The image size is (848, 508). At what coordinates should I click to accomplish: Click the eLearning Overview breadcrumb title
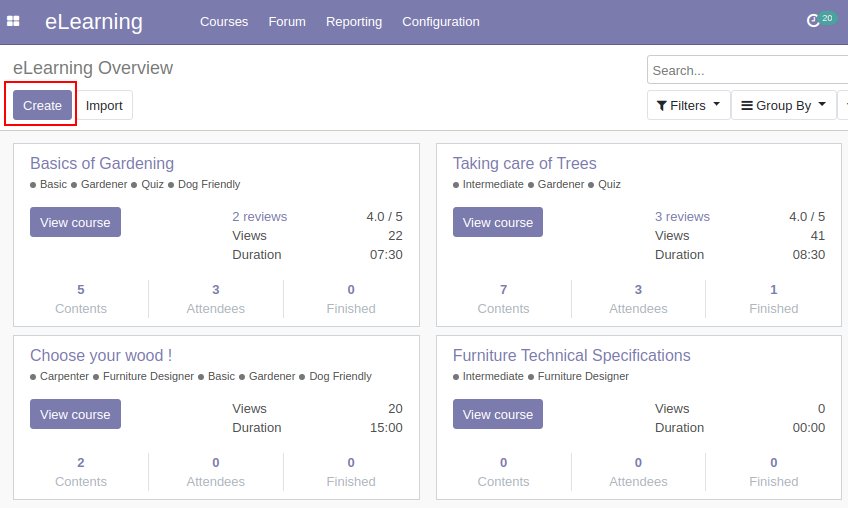pos(93,68)
